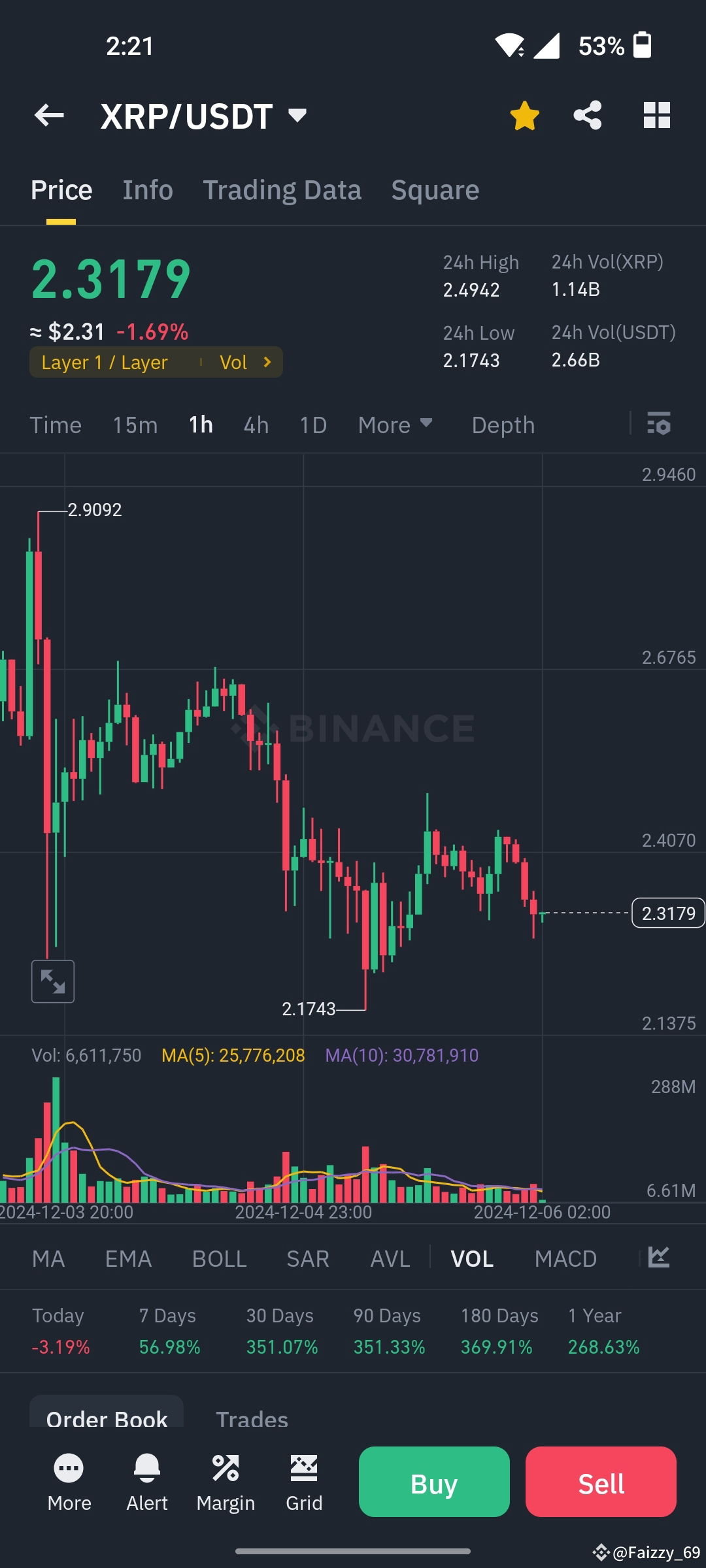Image resolution: width=706 pixels, height=1568 pixels.
Task: Toggle favorite star for XRP/USDT
Action: pyautogui.click(x=524, y=114)
